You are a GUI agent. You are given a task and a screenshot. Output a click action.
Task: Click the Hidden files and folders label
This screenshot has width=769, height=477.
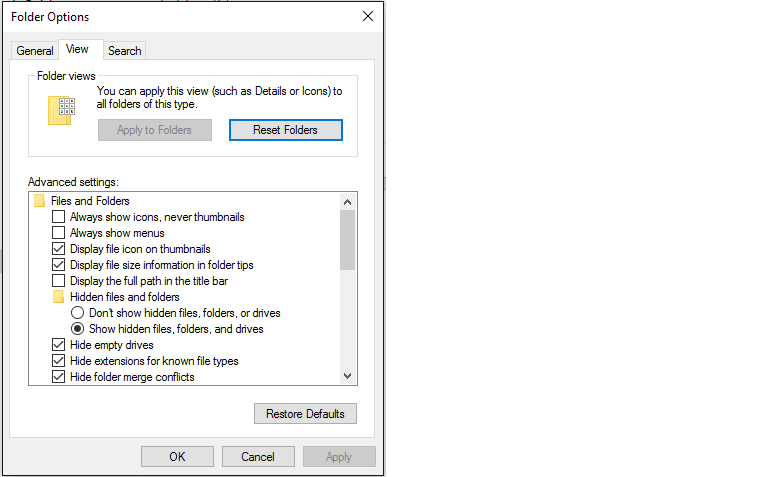(x=125, y=297)
